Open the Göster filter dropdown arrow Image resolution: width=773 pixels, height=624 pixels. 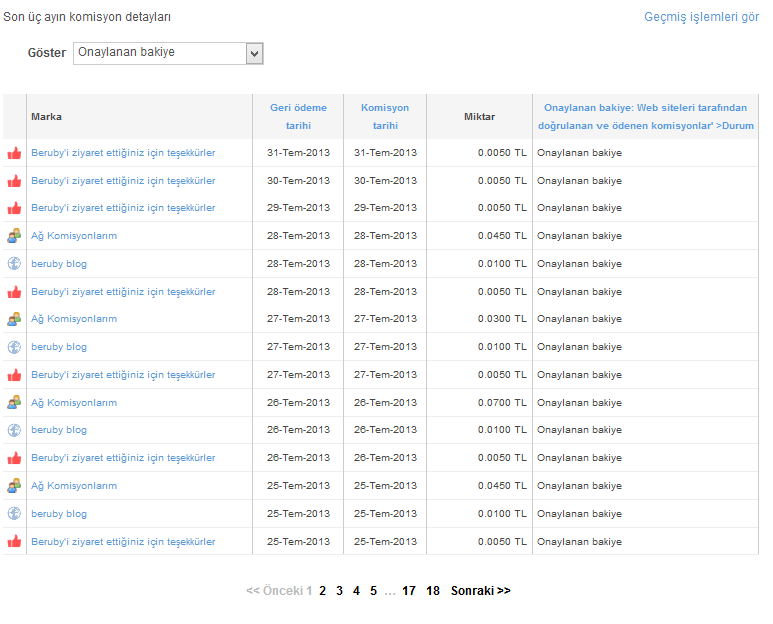tap(254, 53)
